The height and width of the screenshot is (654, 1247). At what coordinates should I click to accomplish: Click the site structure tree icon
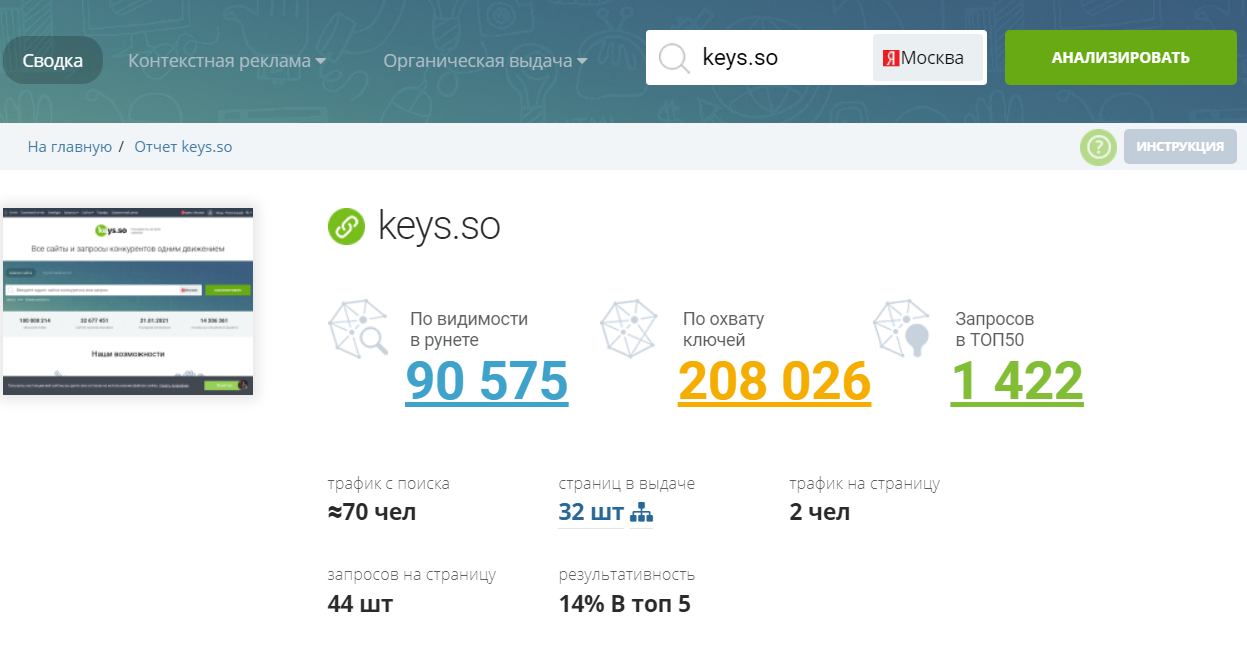641,514
